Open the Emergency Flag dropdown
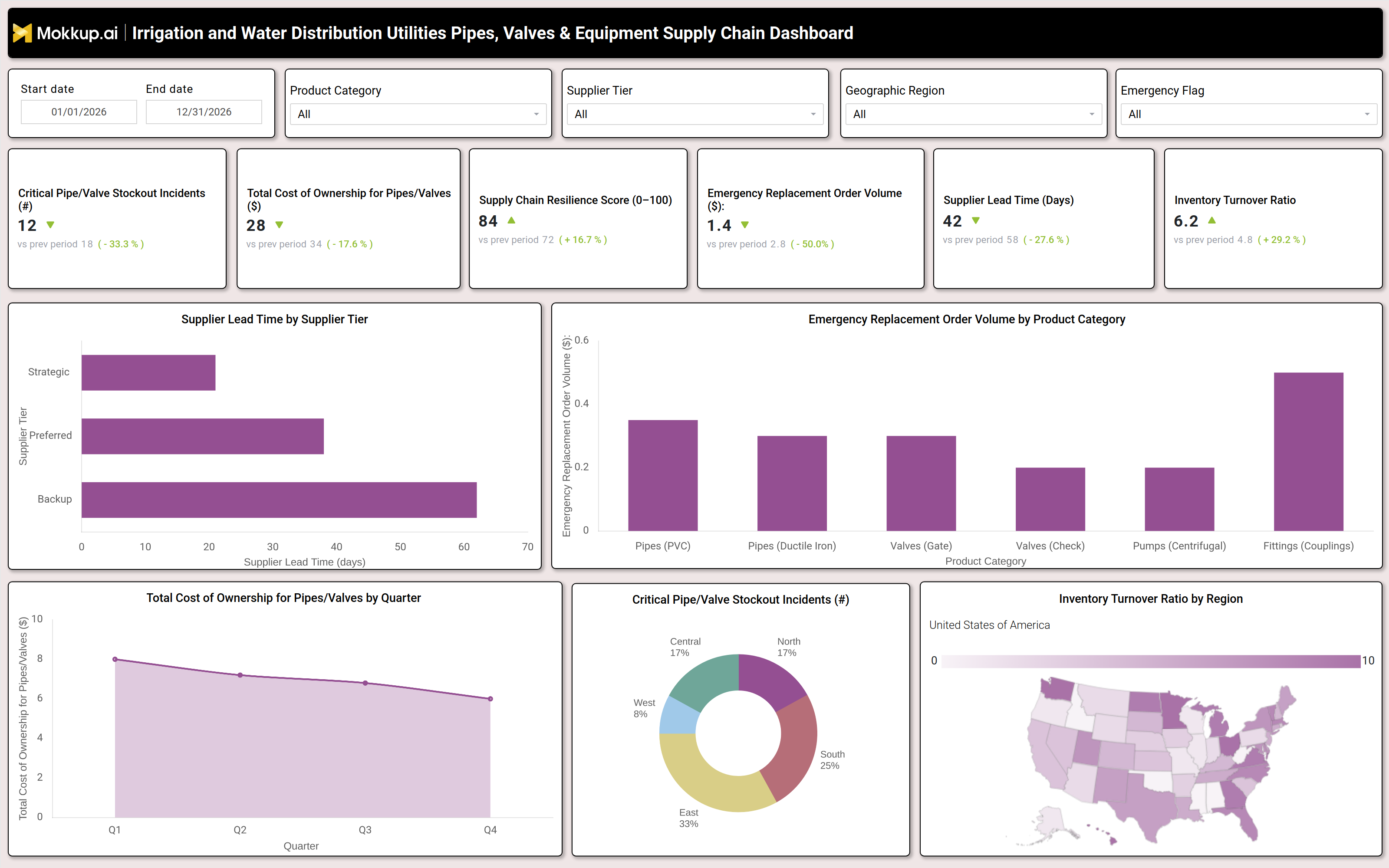Screen dimensions: 1389x868 coord(1248,114)
